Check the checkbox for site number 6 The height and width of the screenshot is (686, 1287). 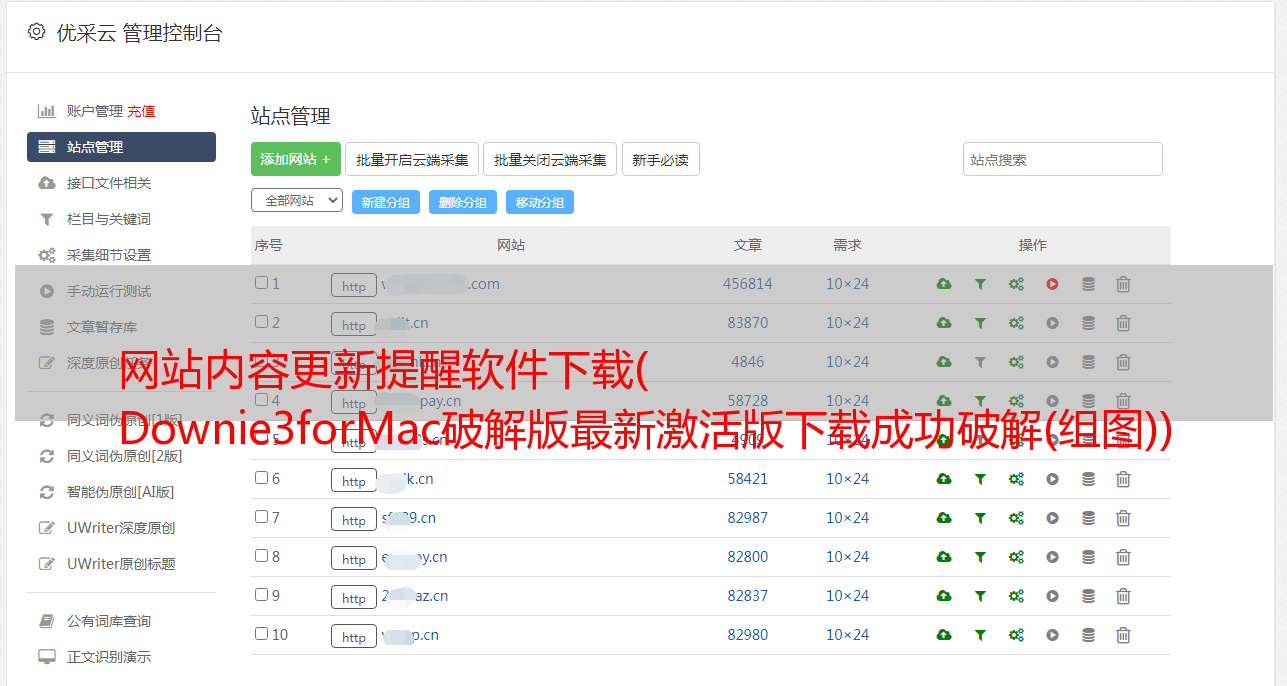[x=261, y=478]
